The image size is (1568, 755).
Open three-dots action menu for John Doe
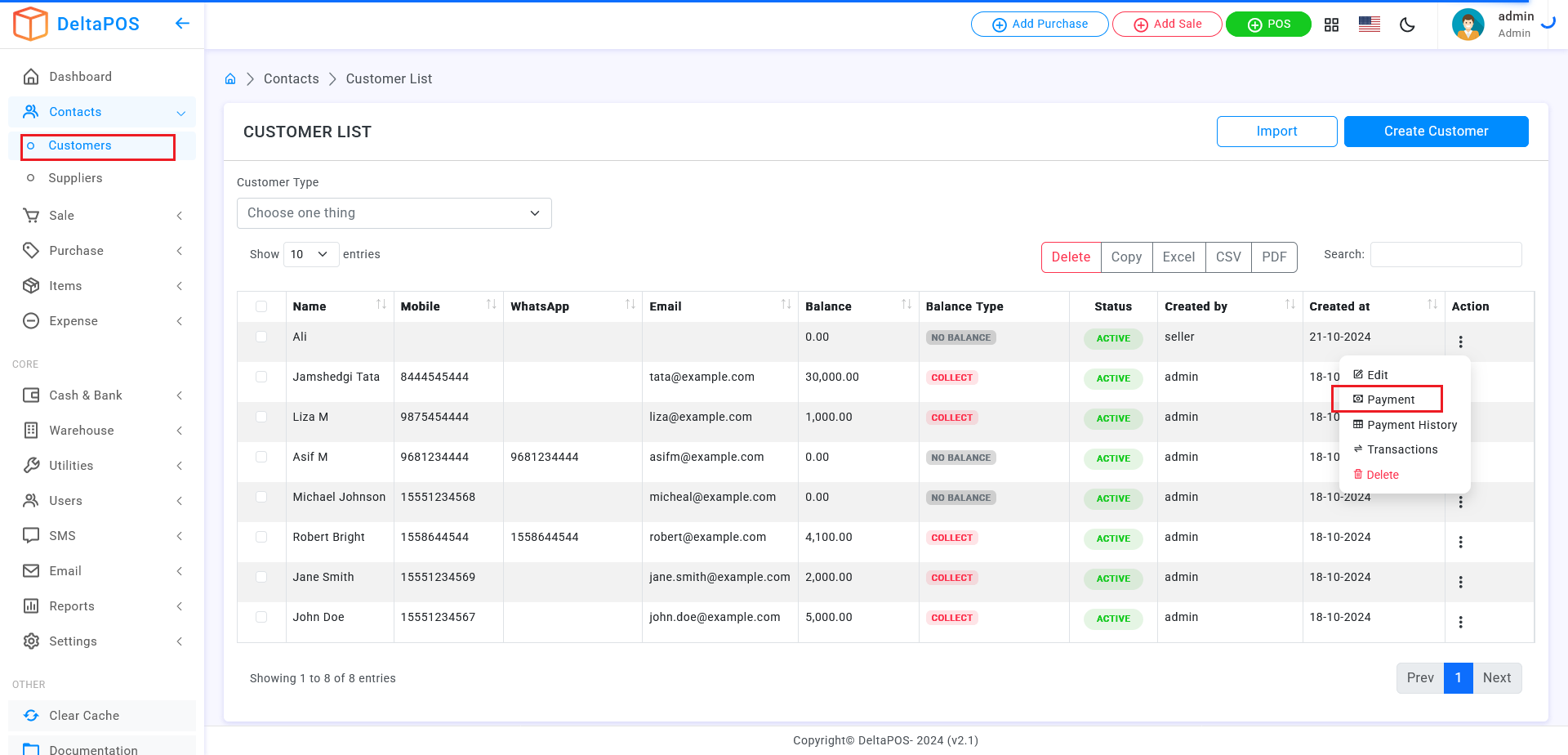coord(1460,622)
